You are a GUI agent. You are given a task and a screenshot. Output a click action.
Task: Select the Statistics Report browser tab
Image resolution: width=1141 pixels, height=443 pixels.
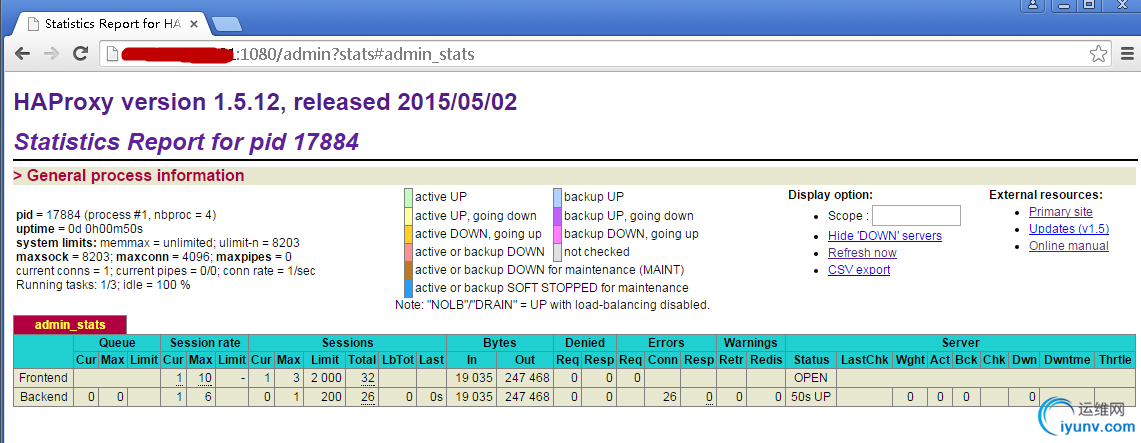pyautogui.click(x=113, y=23)
